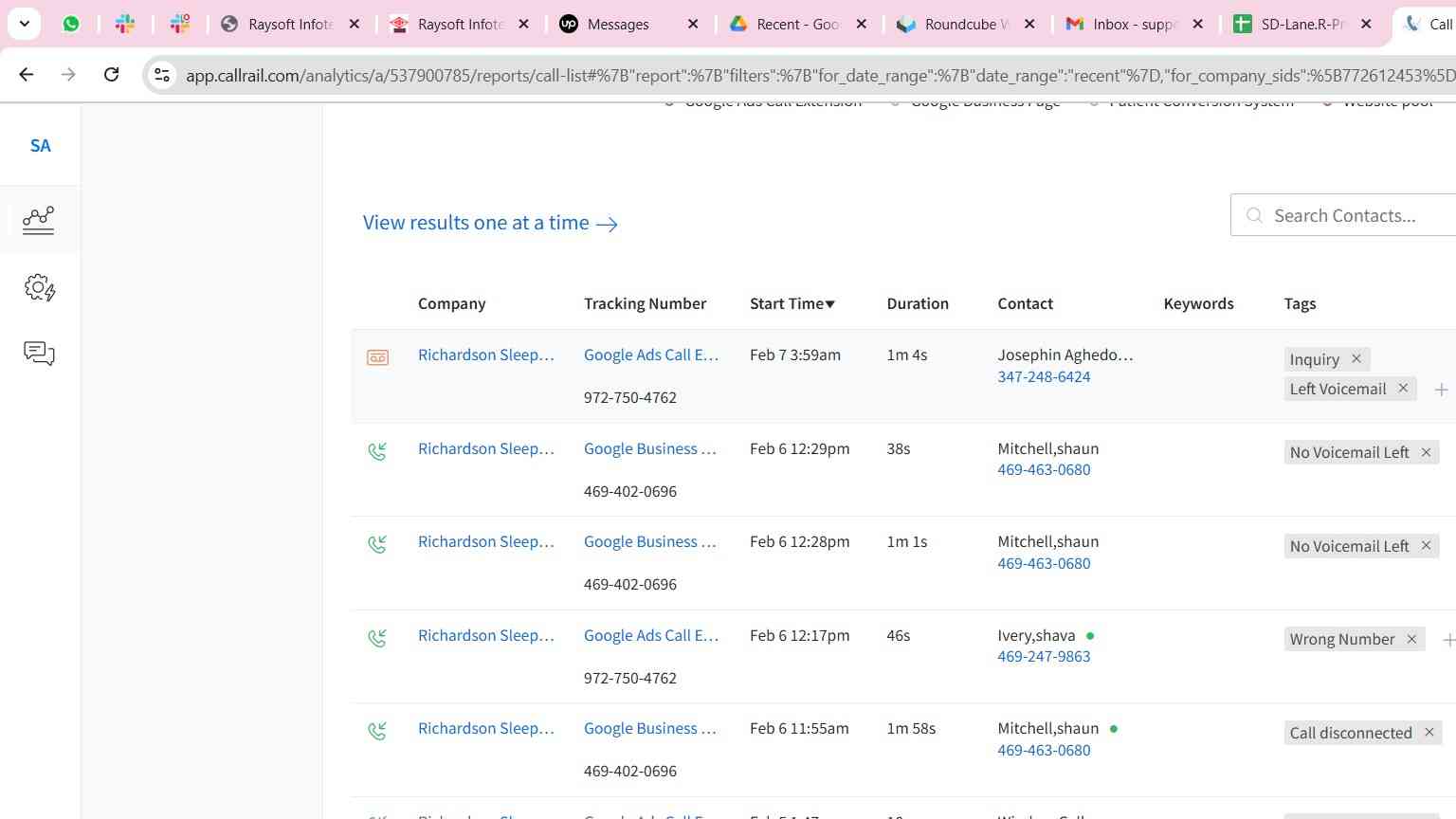Click the Tags column header
Screen dimensions: 1456x819
pyautogui.click(x=1300, y=303)
